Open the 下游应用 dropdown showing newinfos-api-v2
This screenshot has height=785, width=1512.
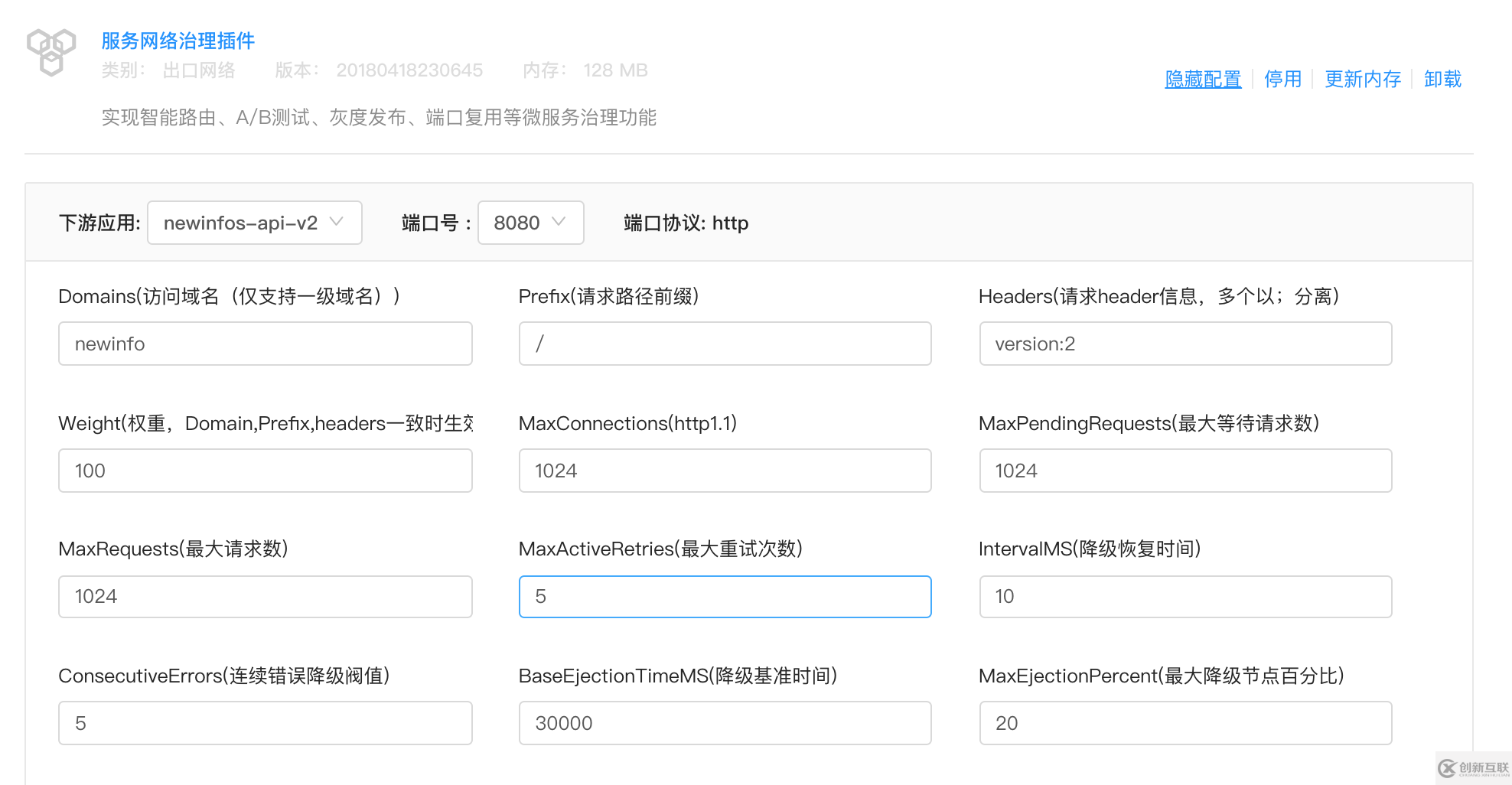[x=255, y=223]
